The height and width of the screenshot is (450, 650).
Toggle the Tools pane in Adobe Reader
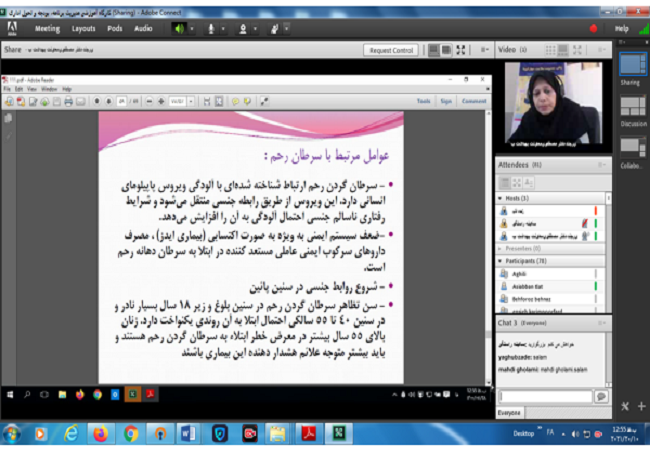[x=423, y=101]
